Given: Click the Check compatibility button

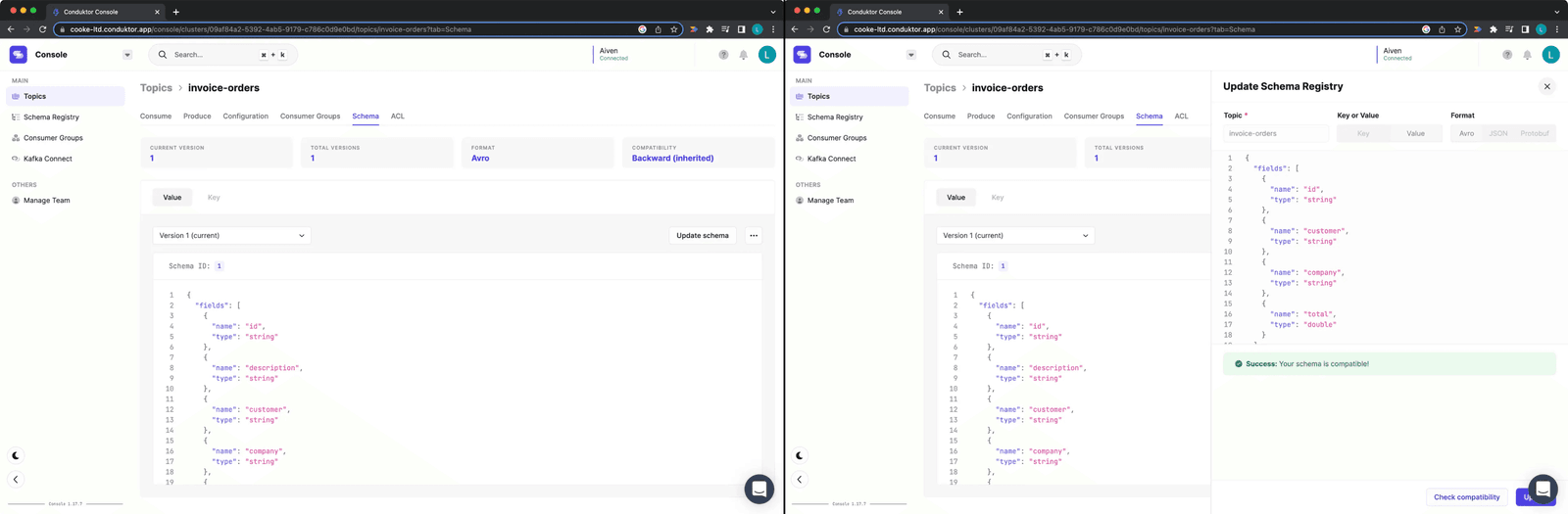Looking at the screenshot, I should (x=1466, y=497).
